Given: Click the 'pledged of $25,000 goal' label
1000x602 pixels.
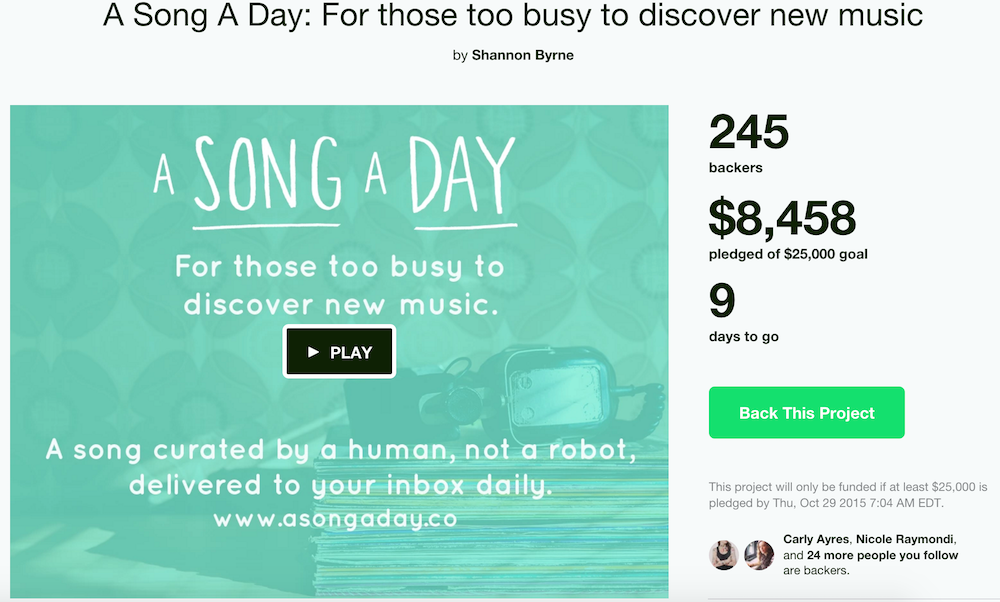Looking at the screenshot, I should coord(788,254).
